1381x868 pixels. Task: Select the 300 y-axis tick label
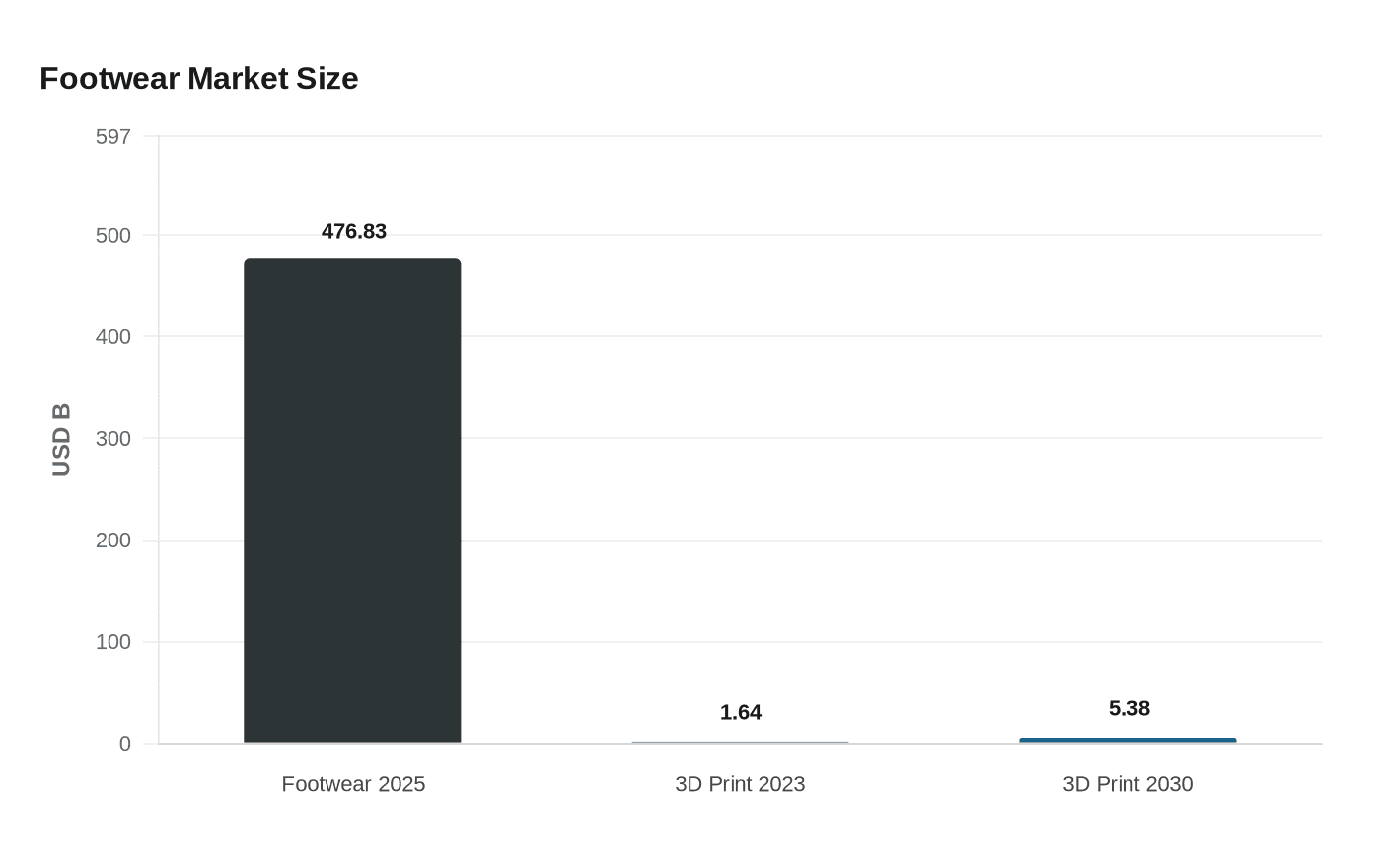coord(113,439)
